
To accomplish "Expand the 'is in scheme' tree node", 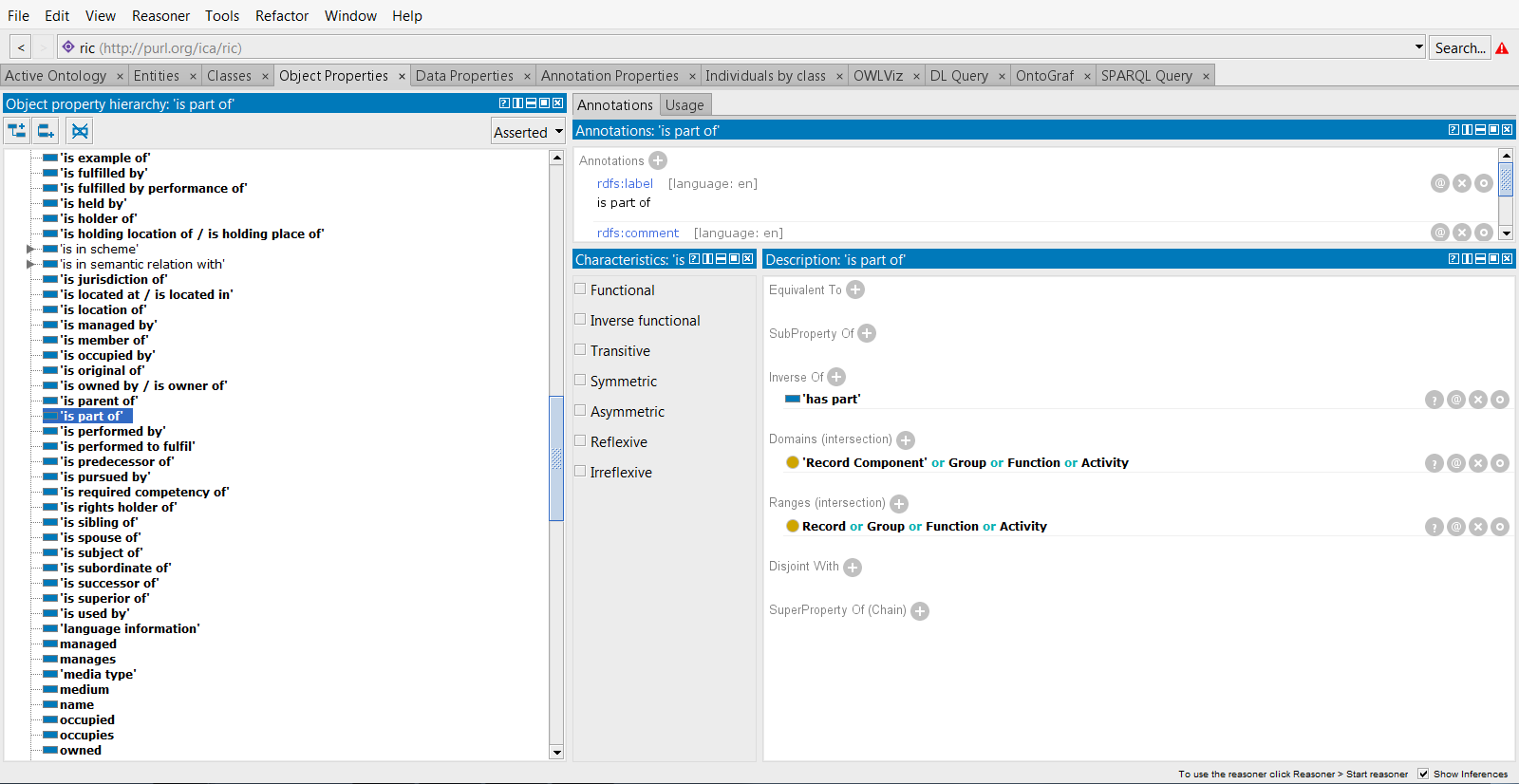I will (x=30, y=249).
